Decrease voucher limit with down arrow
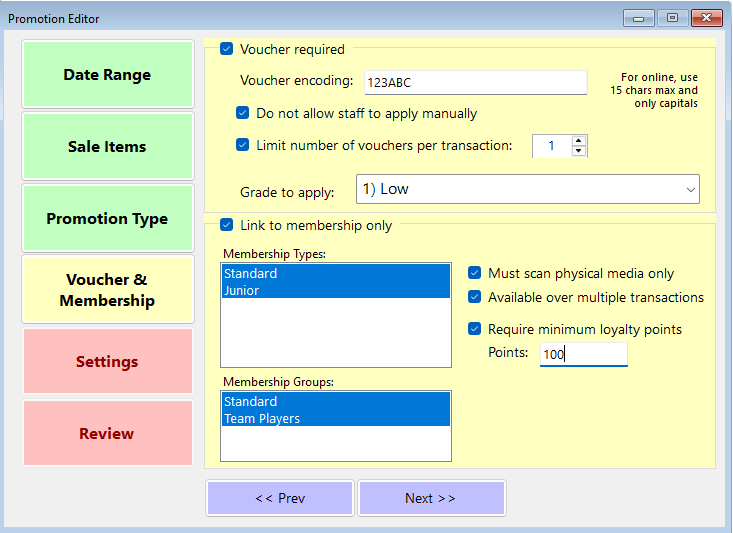The width and height of the screenshot is (733, 533). coord(579,151)
